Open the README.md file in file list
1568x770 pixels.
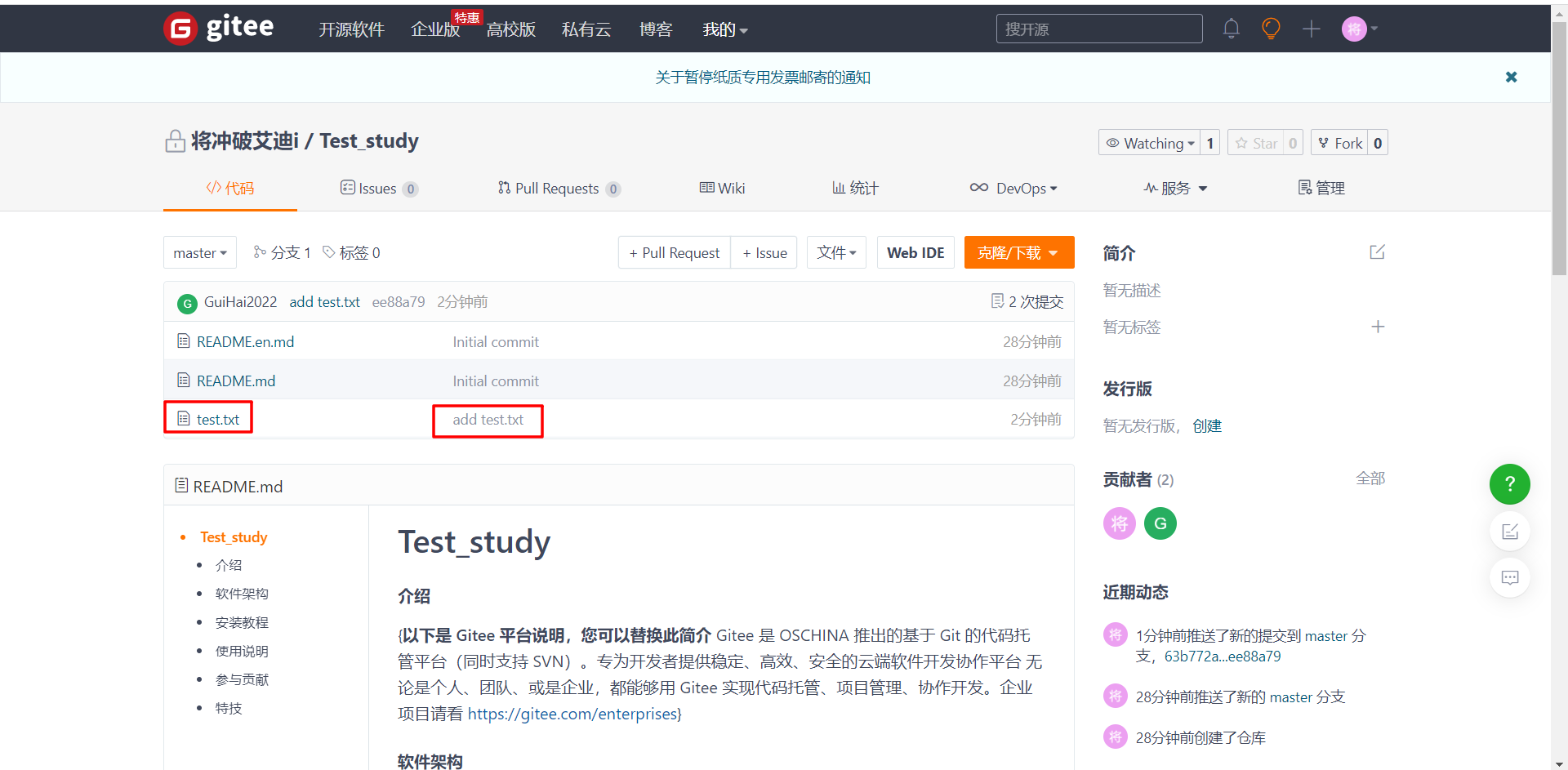click(236, 381)
